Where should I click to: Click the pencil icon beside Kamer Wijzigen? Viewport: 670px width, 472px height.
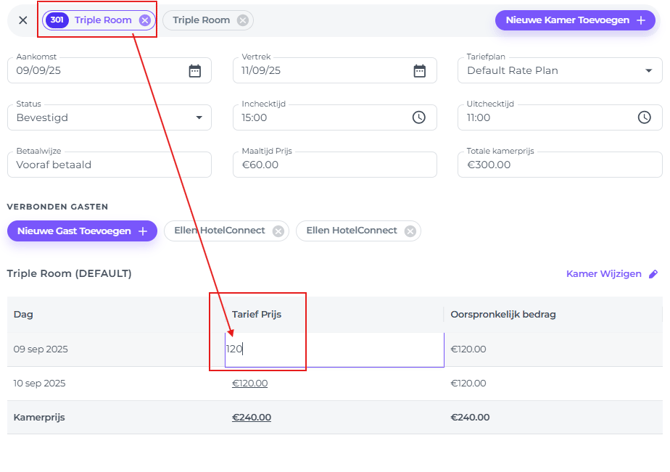654,274
